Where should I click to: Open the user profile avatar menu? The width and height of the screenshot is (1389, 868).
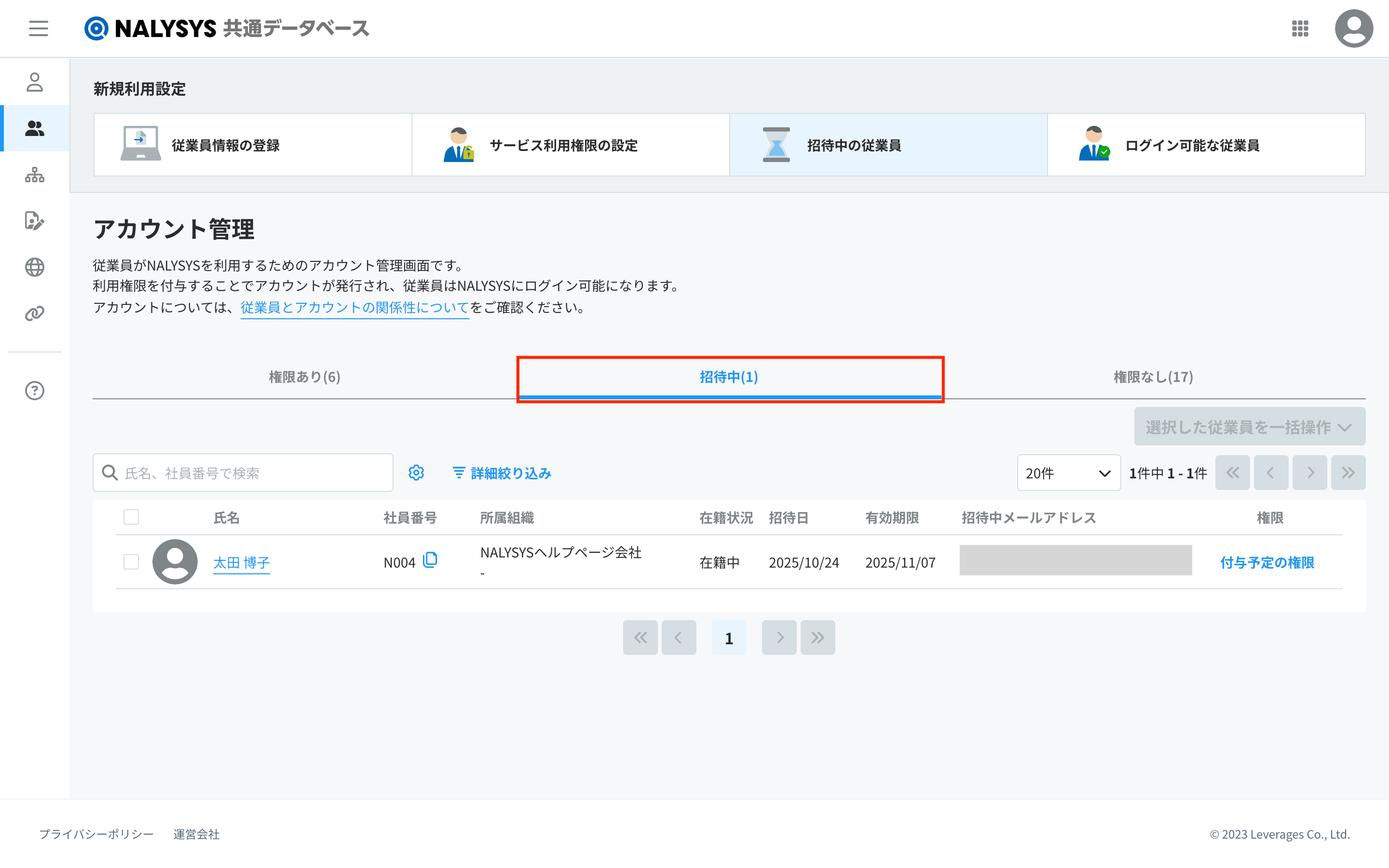click(x=1353, y=28)
